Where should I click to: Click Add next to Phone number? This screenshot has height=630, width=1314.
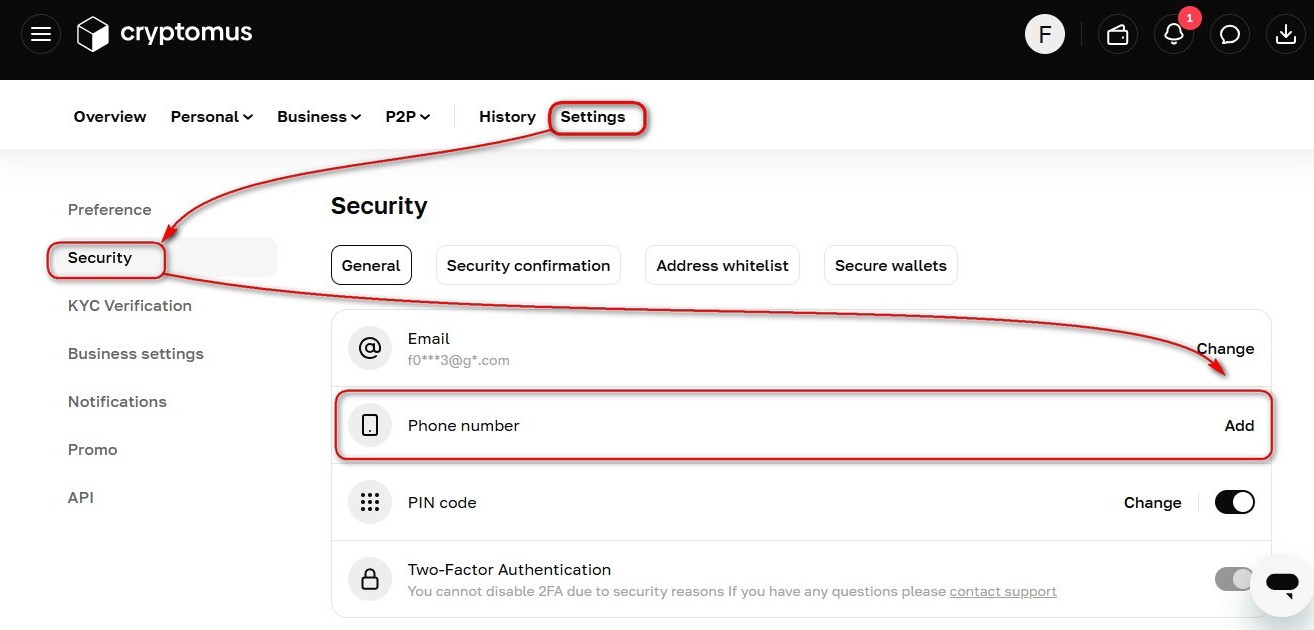pos(1239,425)
